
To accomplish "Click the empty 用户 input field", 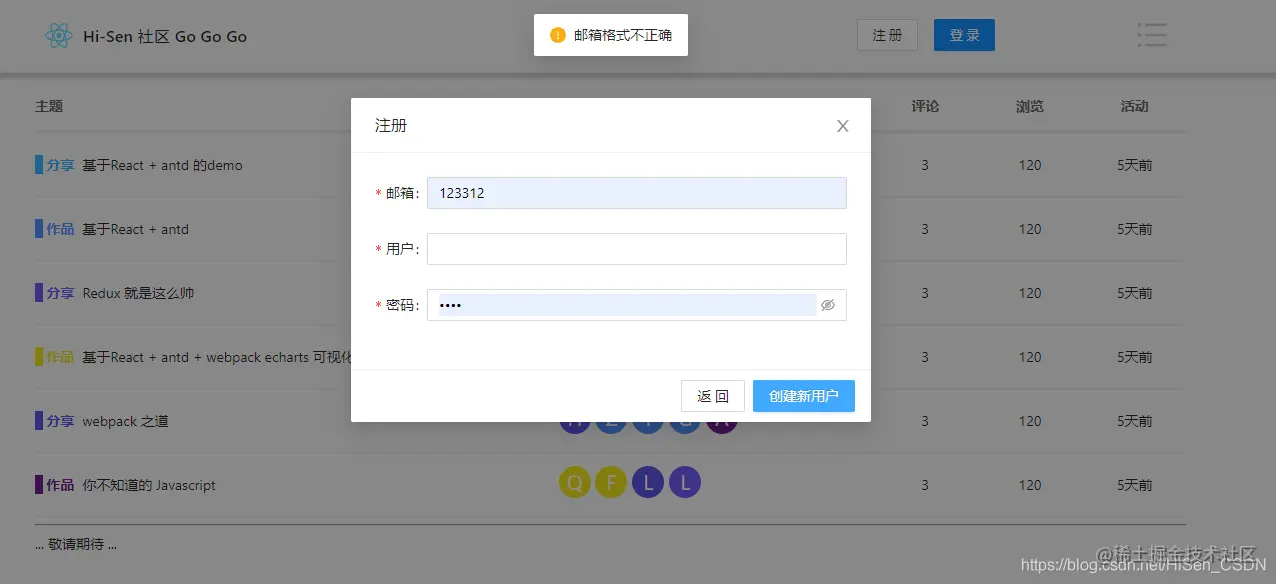I will (x=636, y=248).
